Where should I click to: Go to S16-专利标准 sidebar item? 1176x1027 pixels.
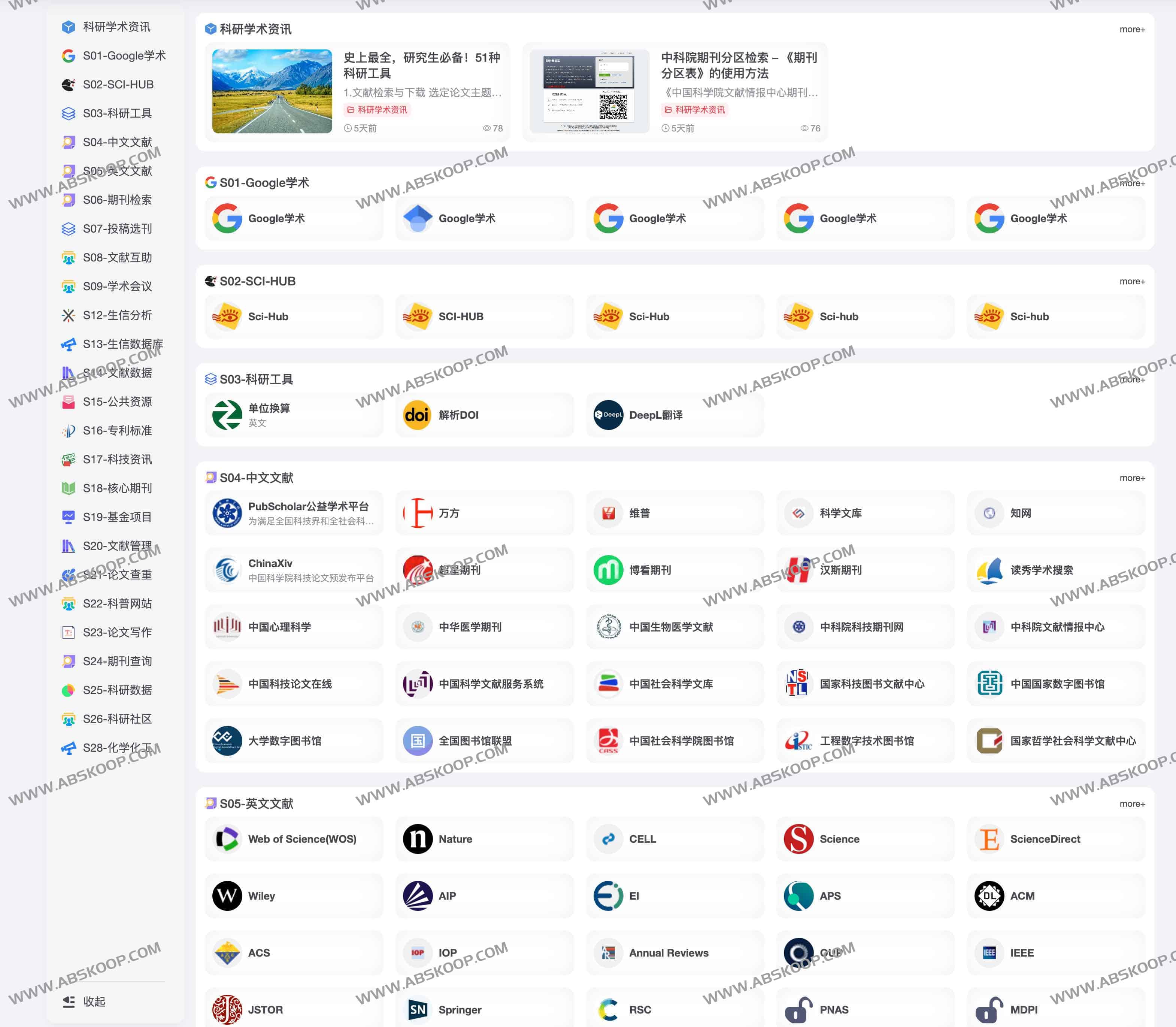(117, 430)
